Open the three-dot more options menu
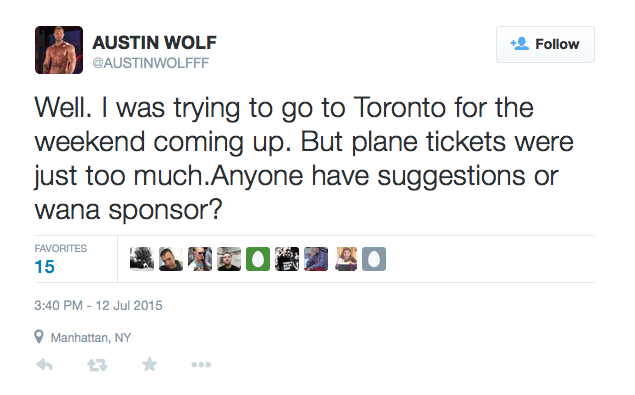The image size is (635, 395). click(x=201, y=365)
